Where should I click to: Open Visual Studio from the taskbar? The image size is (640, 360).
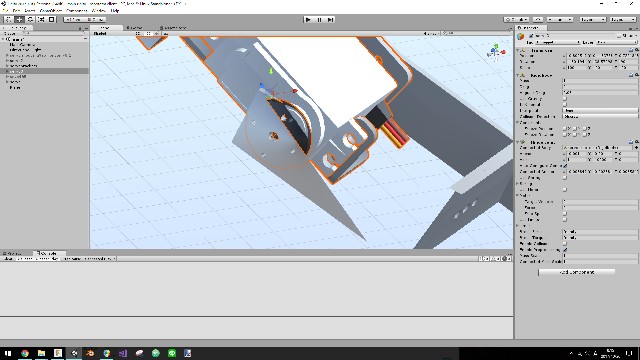tap(123, 353)
